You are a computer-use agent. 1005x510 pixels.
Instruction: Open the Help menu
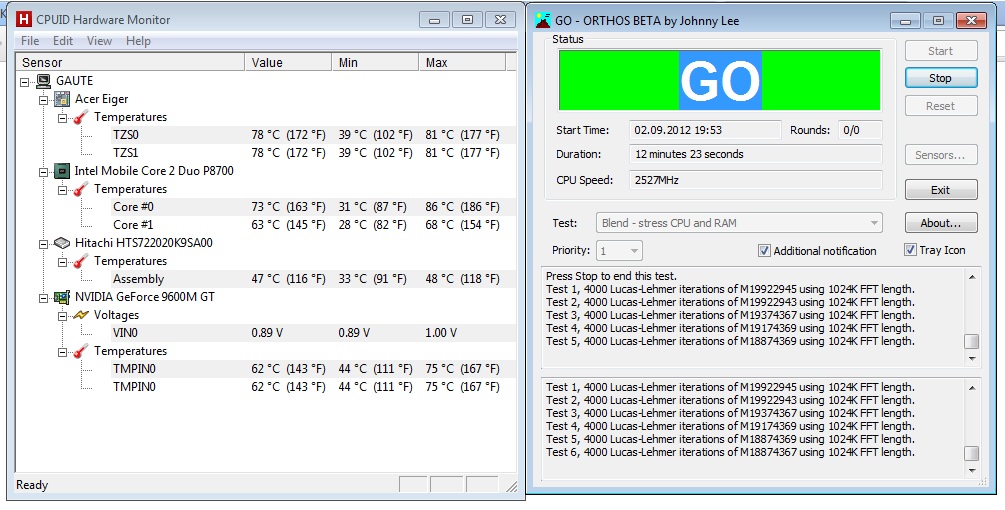(138, 41)
